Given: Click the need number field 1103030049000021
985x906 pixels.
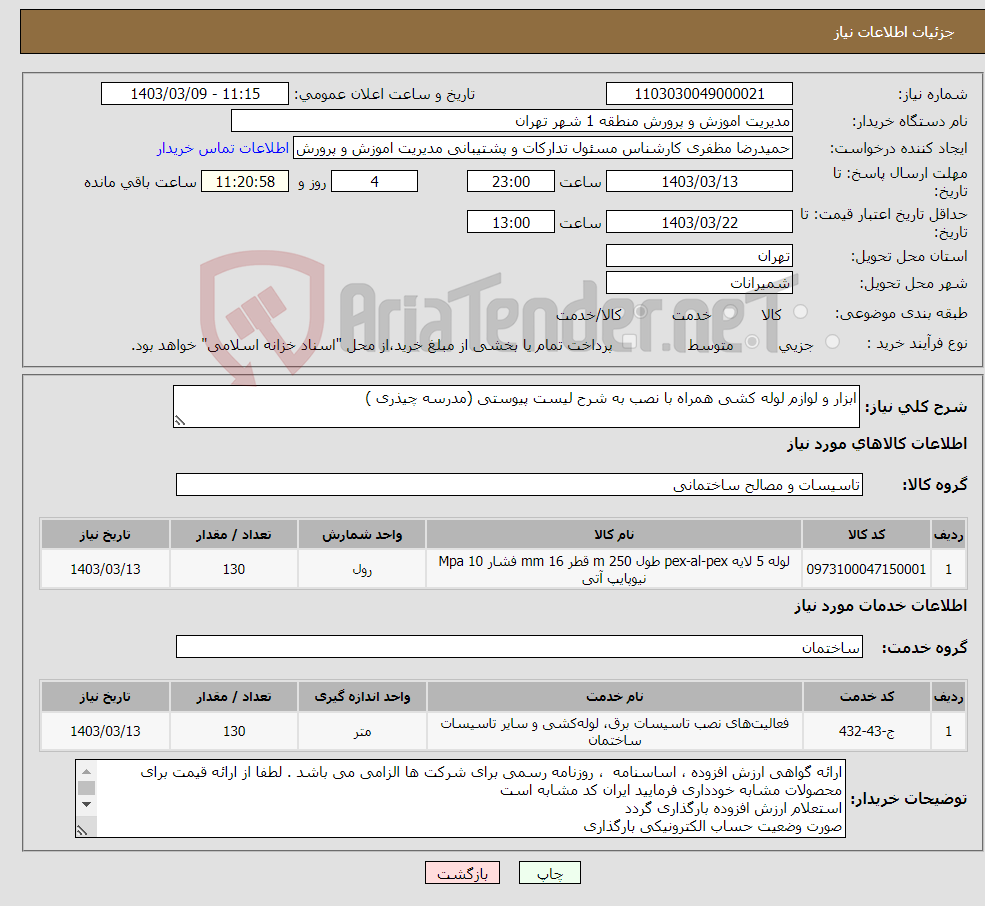Looking at the screenshot, I should [x=699, y=94].
